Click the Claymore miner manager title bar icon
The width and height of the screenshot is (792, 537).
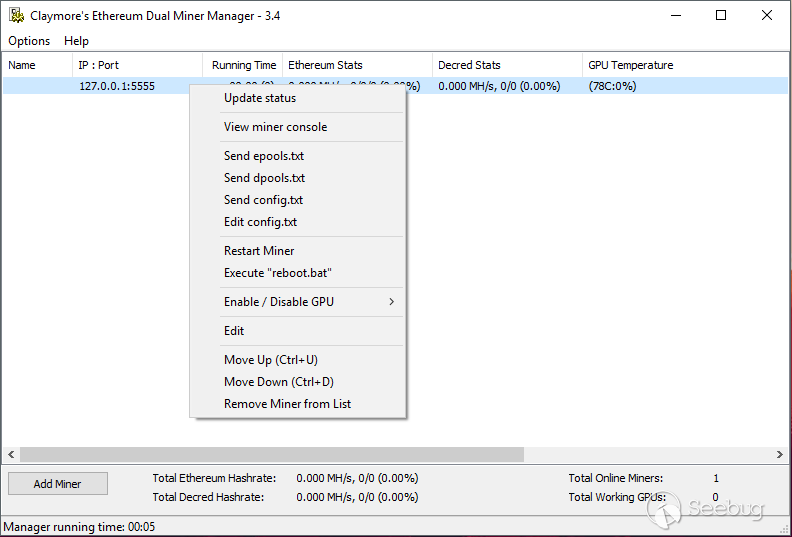click(x=16, y=16)
